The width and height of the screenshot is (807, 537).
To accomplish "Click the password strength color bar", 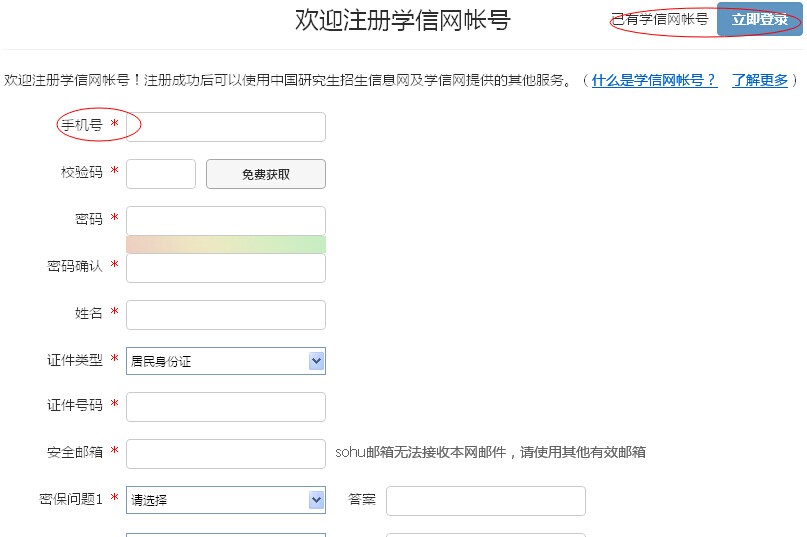I will tap(226, 244).
